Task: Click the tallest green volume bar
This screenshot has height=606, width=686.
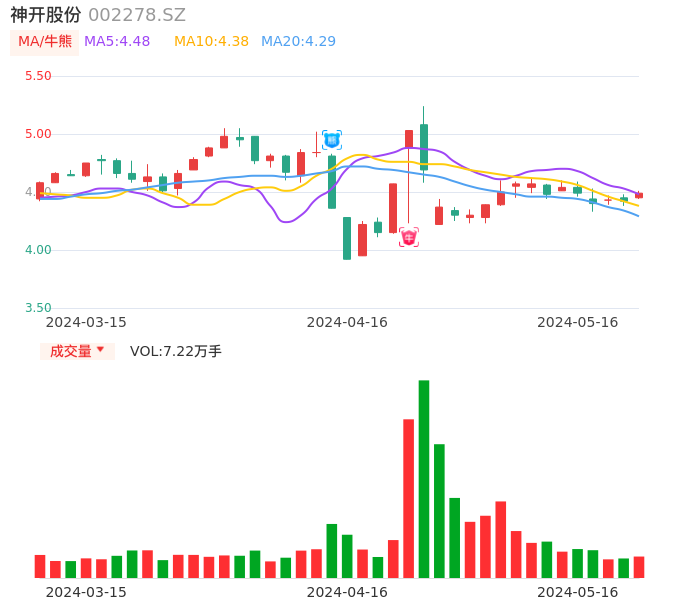Action: [424, 478]
